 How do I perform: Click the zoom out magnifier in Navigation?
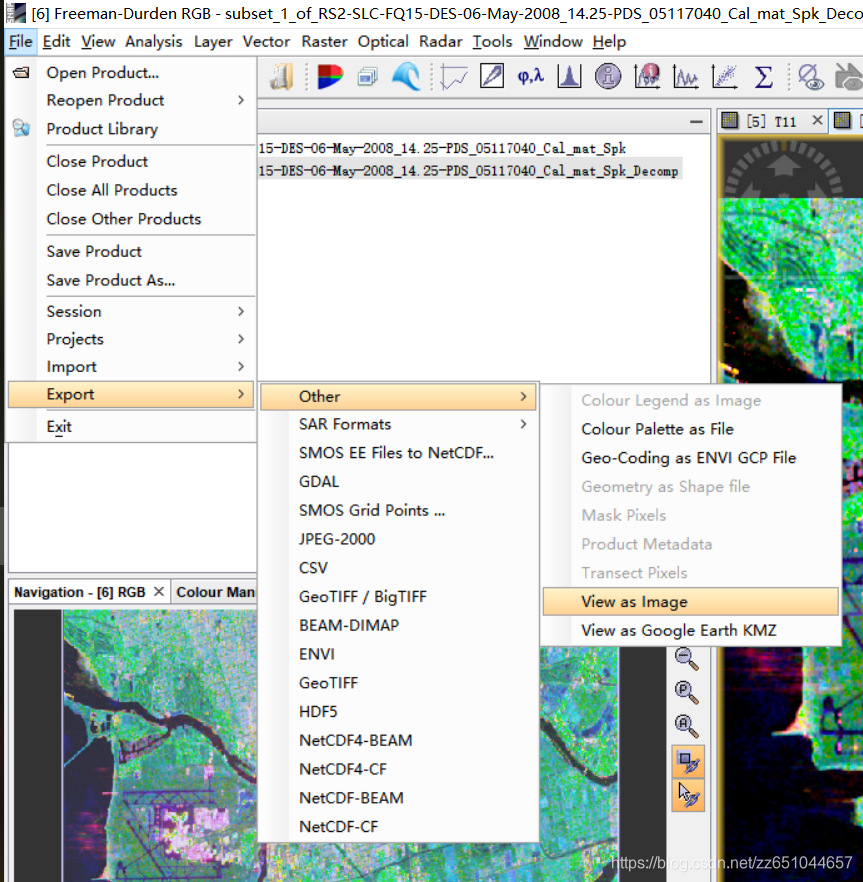(x=687, y=659)
